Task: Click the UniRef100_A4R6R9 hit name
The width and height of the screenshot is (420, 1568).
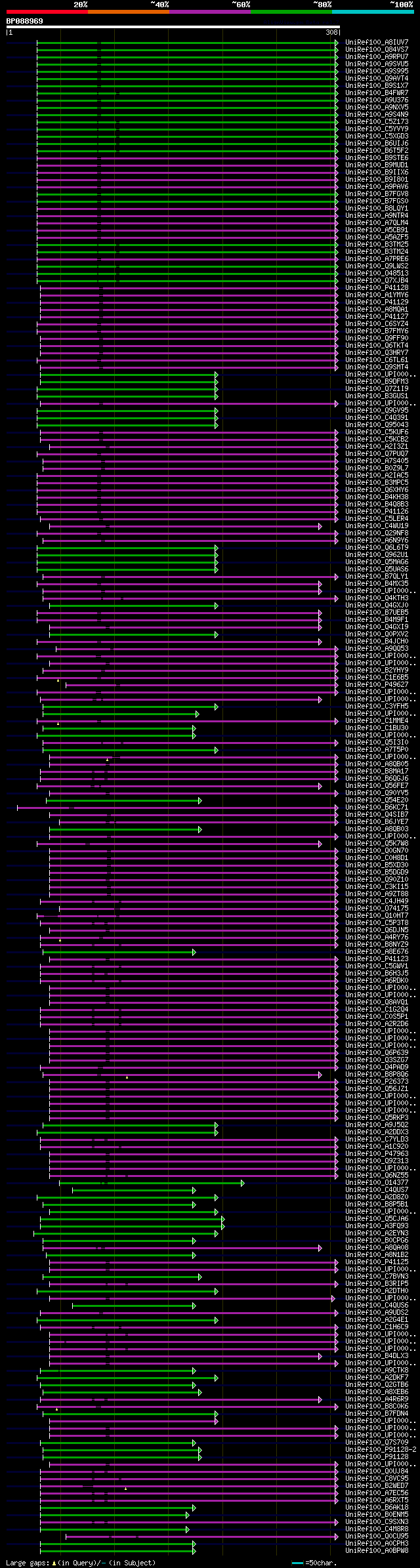Action: 377,1399
